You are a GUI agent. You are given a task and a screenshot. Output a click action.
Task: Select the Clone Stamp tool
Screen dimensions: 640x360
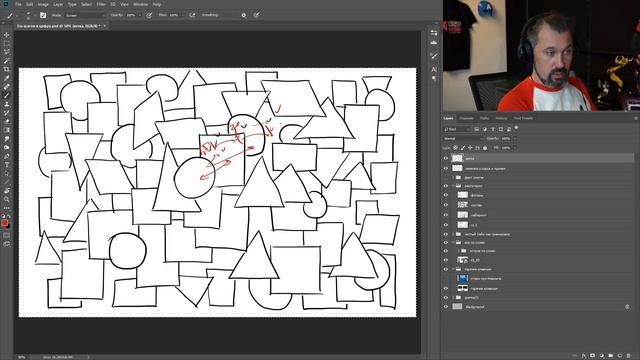tap(7, 104)
